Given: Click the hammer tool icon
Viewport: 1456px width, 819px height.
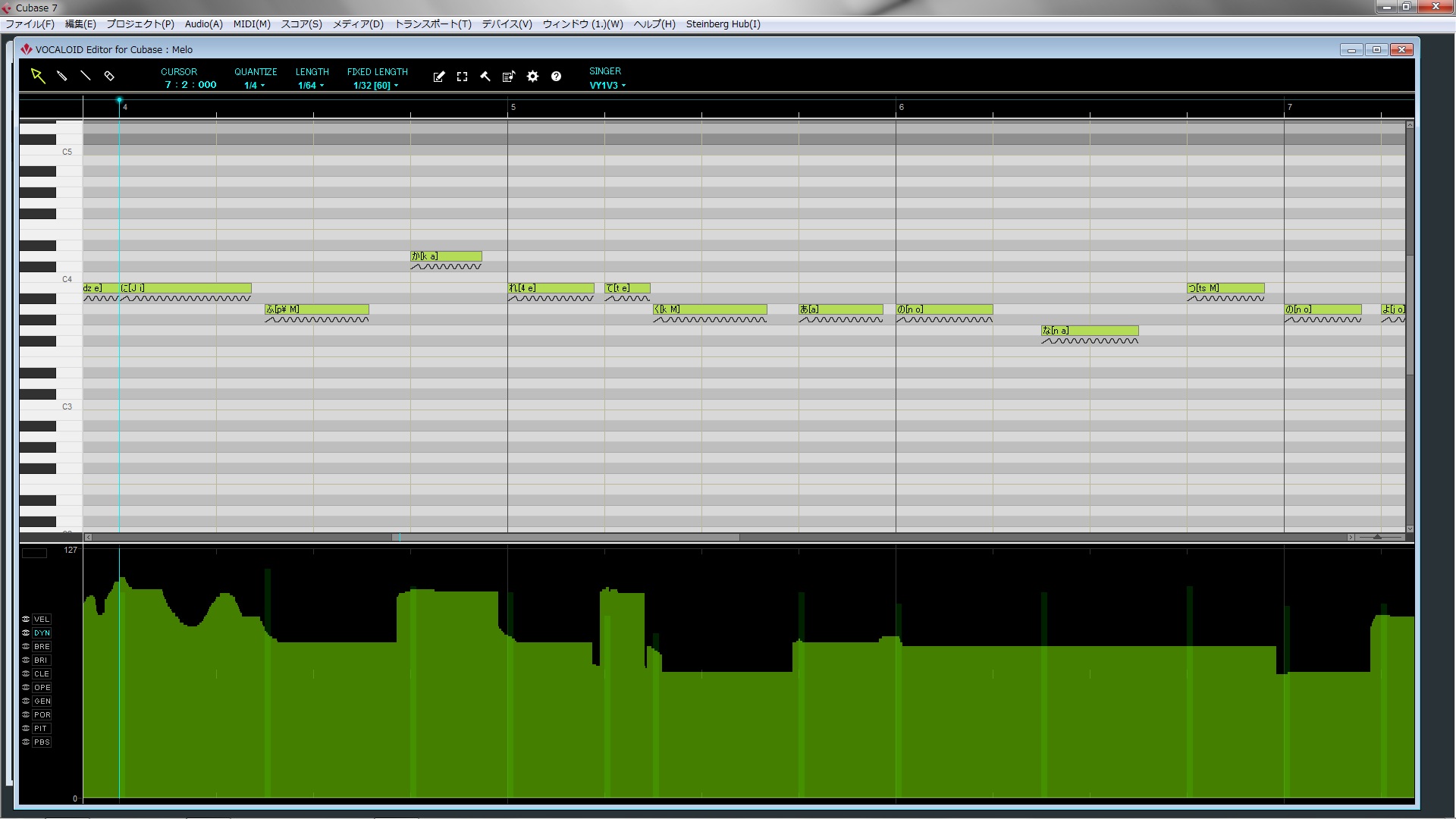Looking at the screenshot, I should pyautogui.click(x=485, y=77).
